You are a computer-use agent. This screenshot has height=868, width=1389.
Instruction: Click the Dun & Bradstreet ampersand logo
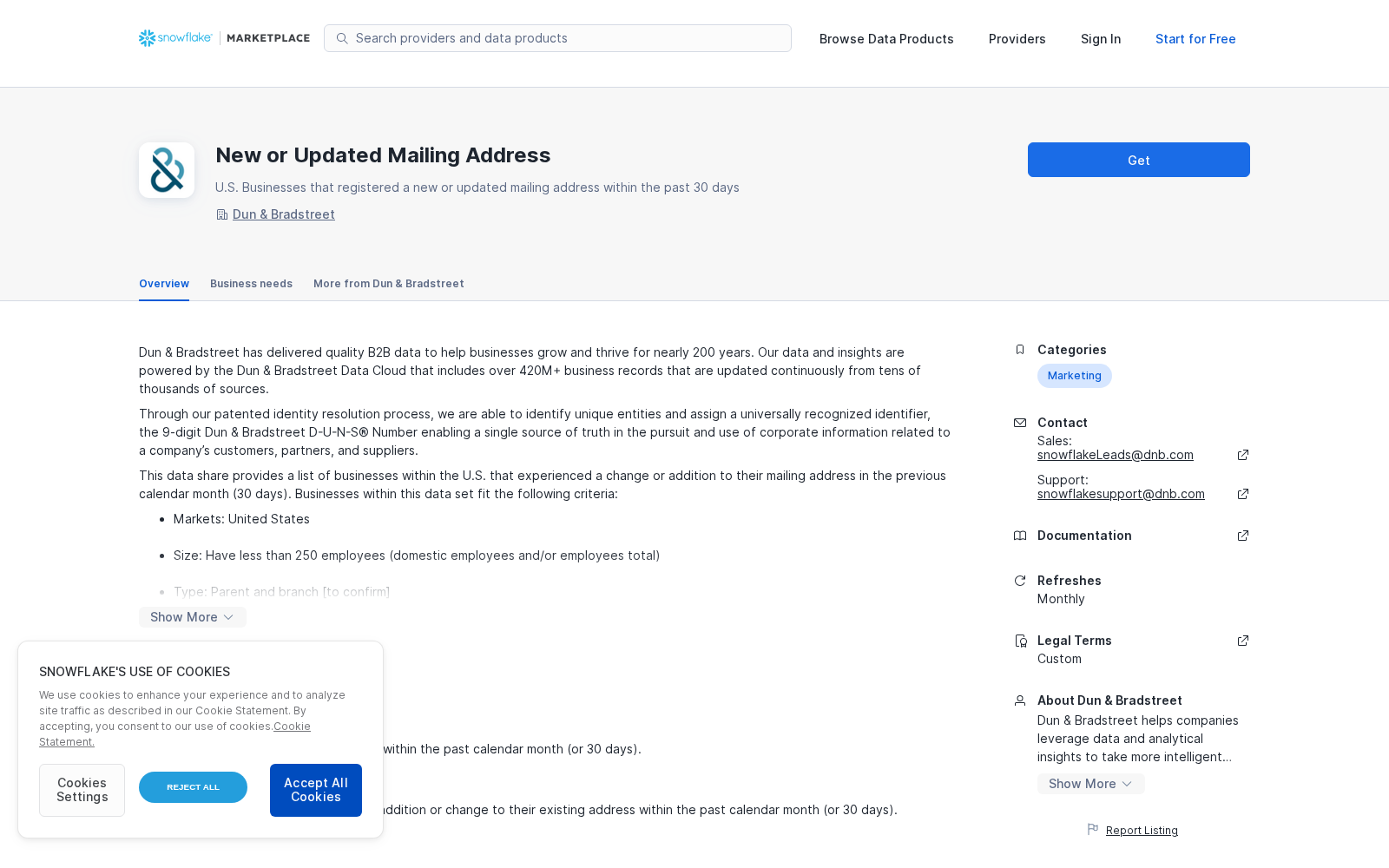click(167, 170)
